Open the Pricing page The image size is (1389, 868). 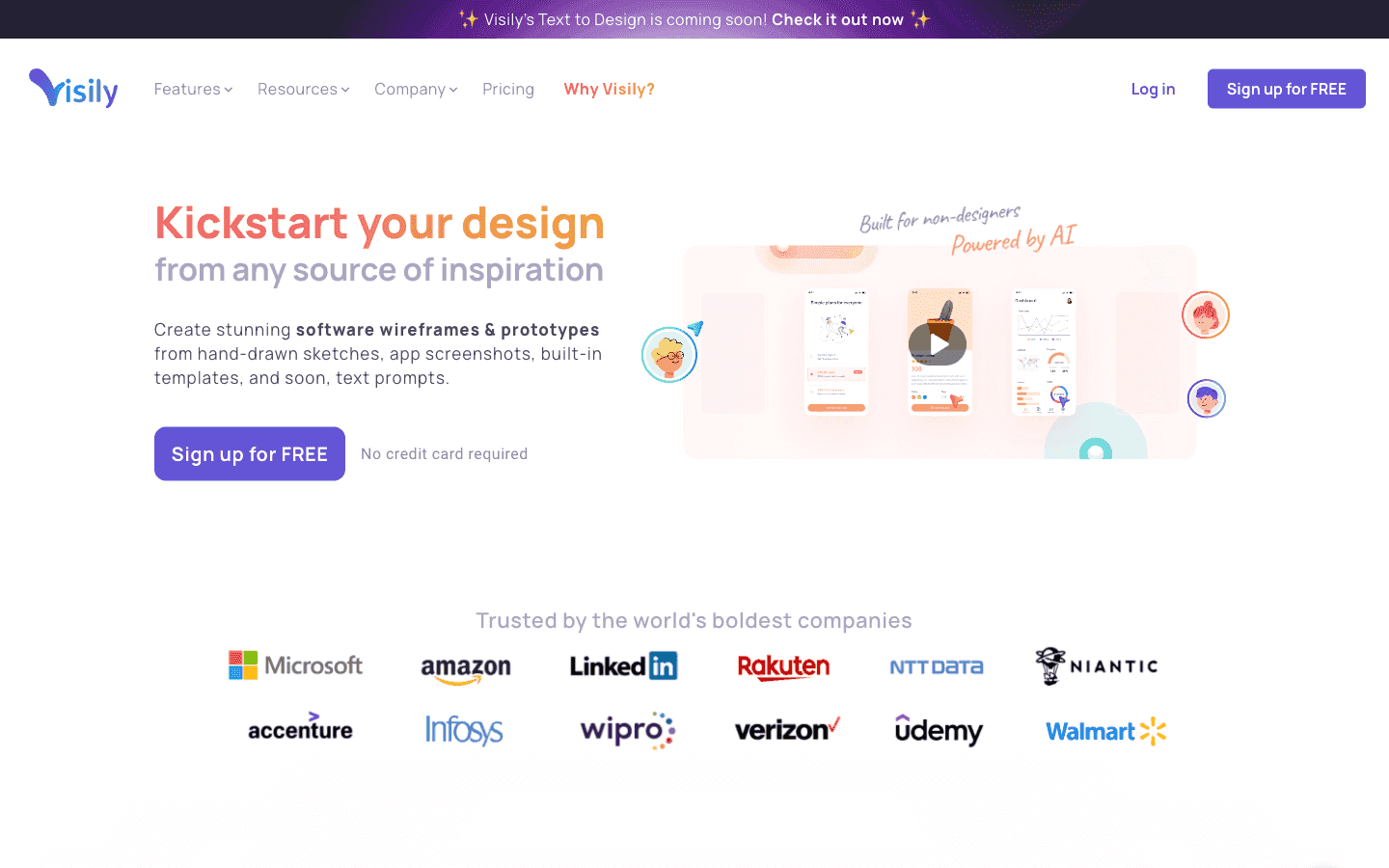(508, 89)
